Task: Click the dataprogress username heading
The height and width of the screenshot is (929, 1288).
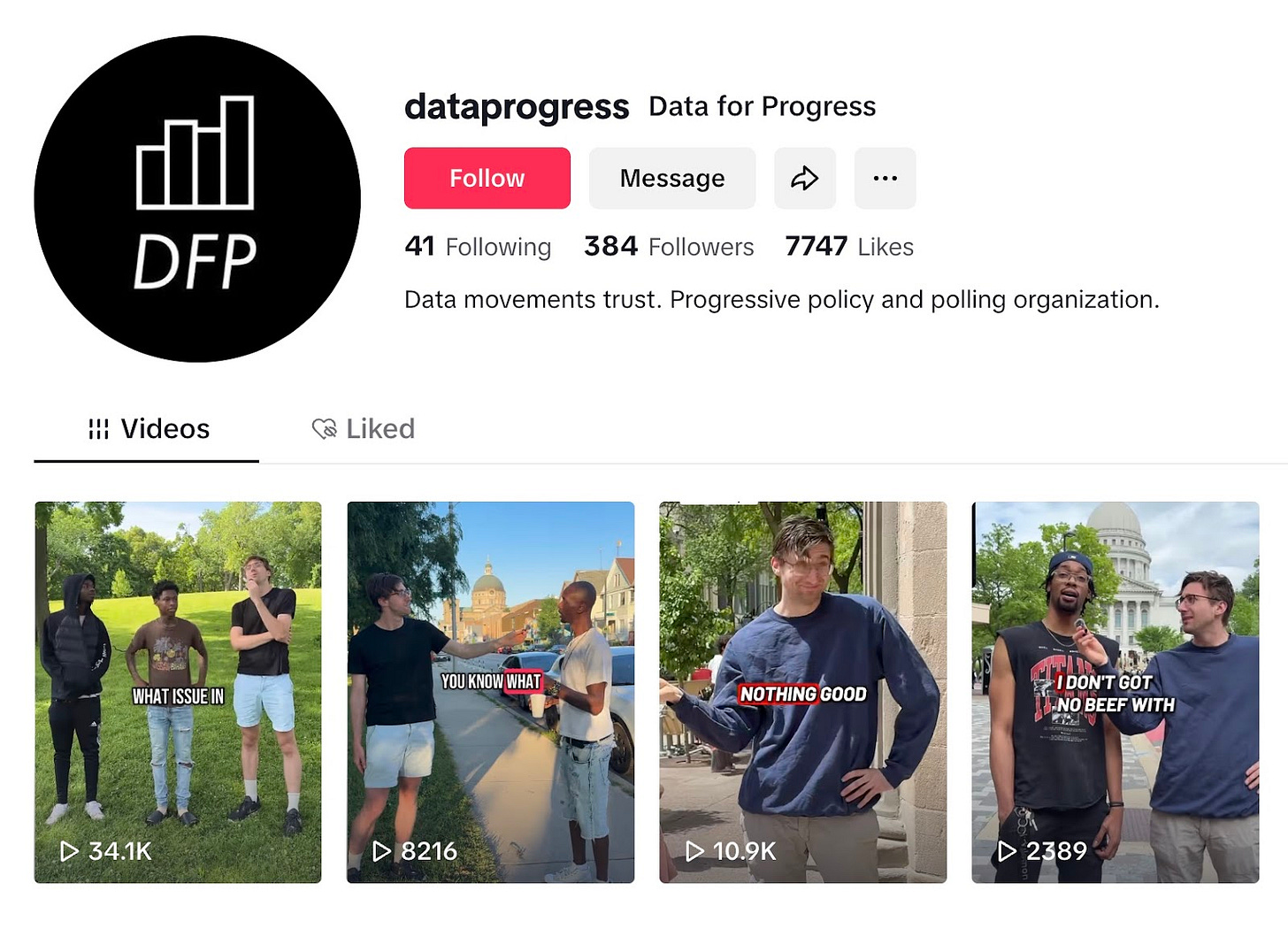Action: tap(517, 107)
